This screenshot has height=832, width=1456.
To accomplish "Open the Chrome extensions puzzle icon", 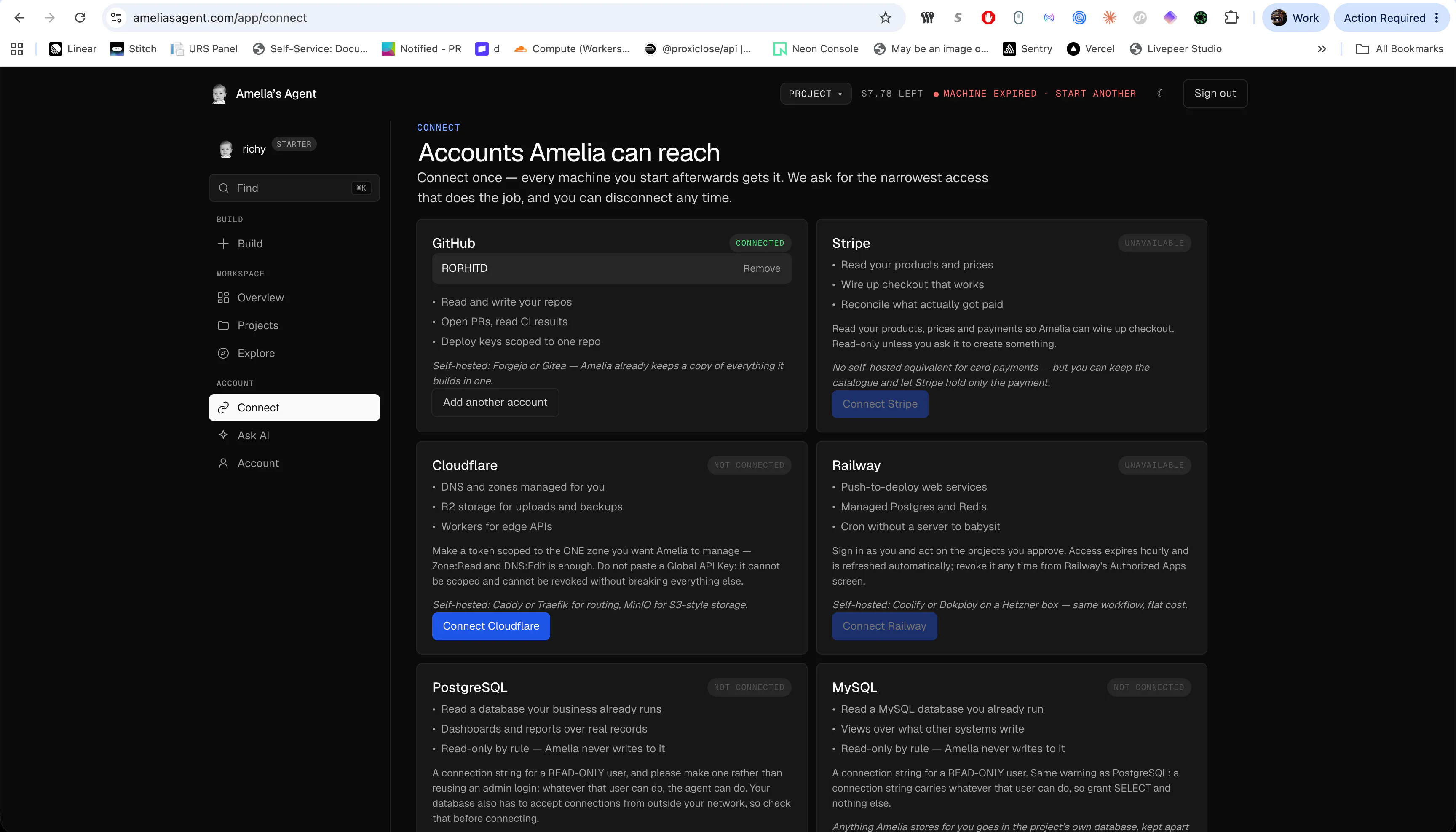I will coord(1231,18).
